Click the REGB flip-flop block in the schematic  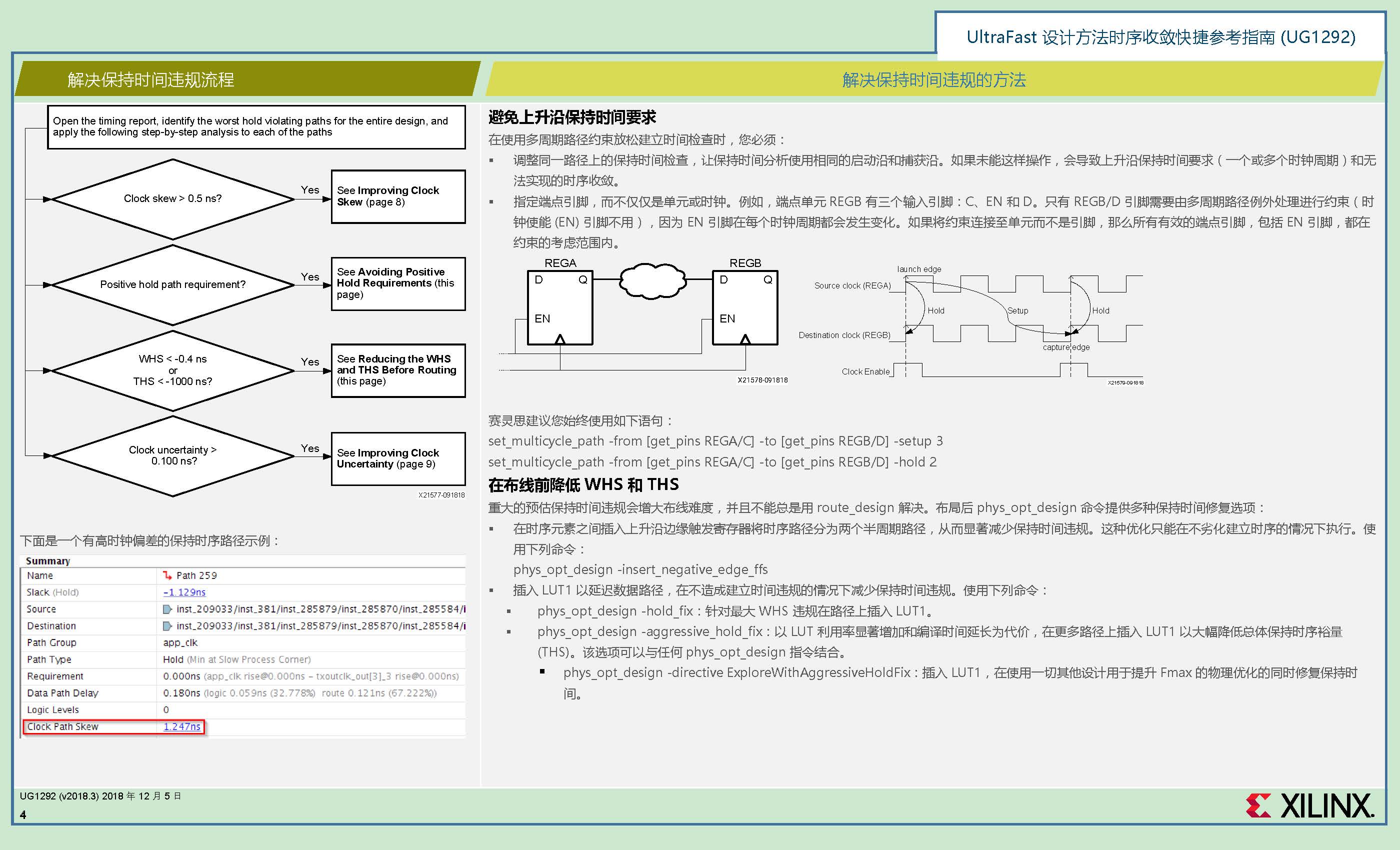[x=744, y=307]
